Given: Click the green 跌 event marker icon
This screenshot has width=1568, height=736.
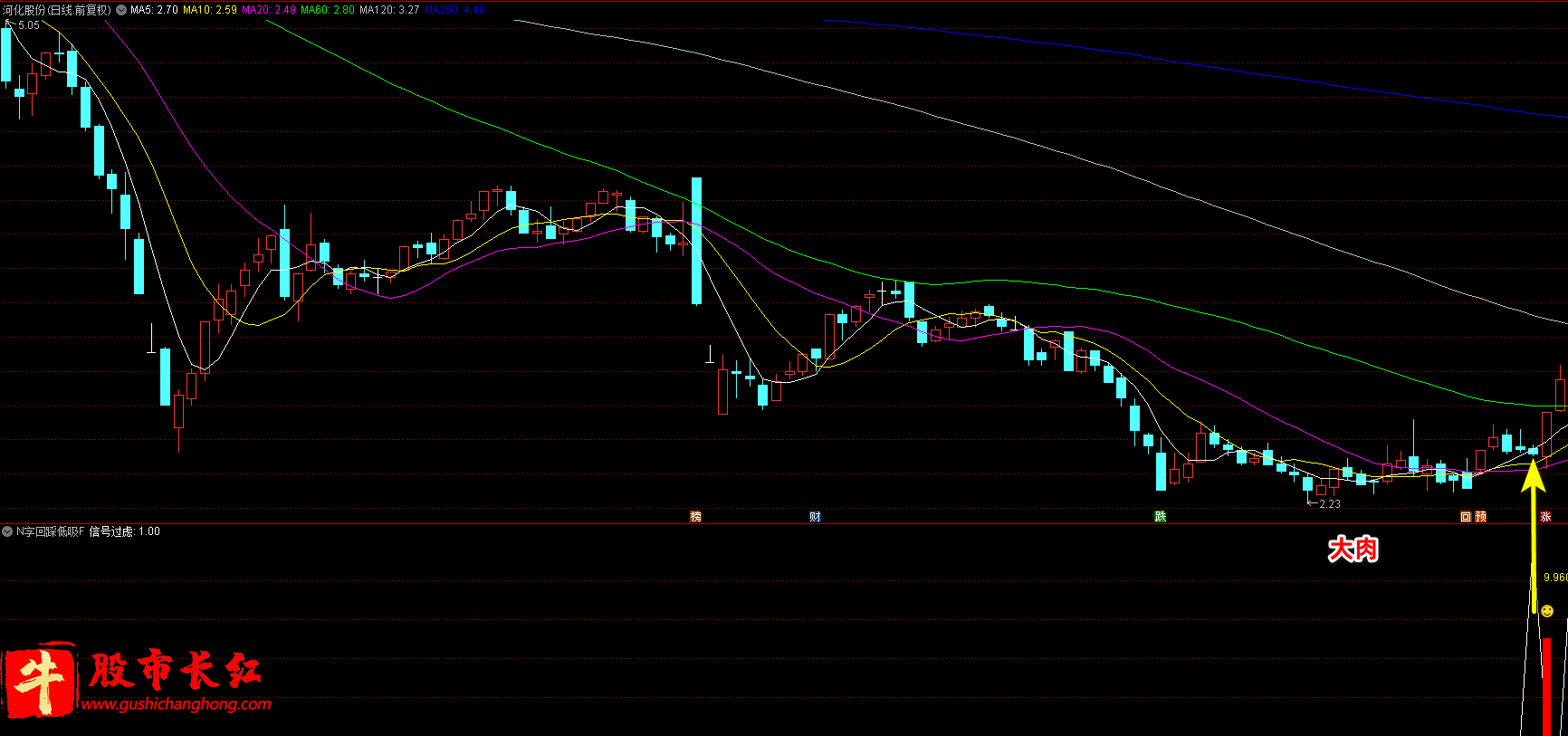Looking at the screenshot, I should point(1161,517).
